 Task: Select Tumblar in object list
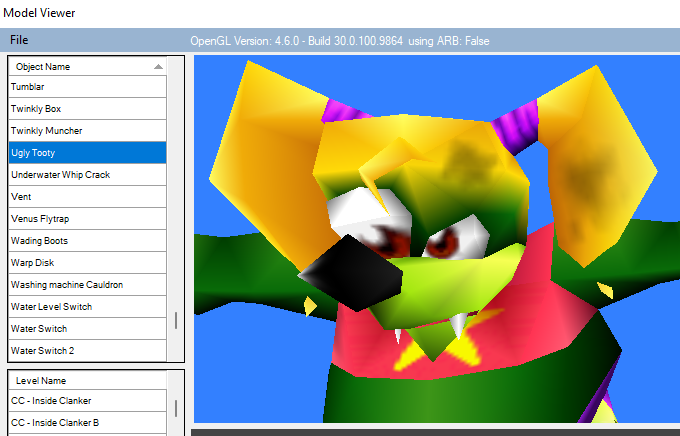pyautogui.click(x=87, y=86)
